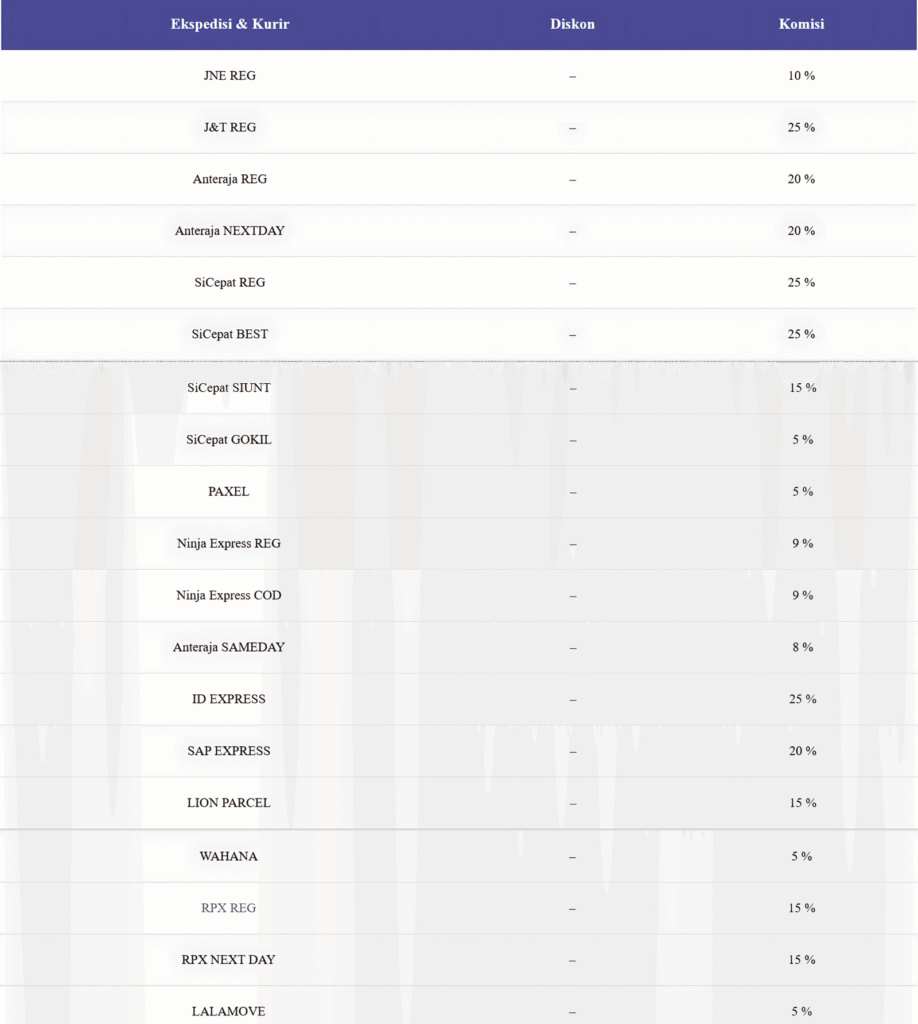The height and width of the screenshot is (1024, 918).
Task: Click the PAXEL courier entry
Action: coord(229,492)
